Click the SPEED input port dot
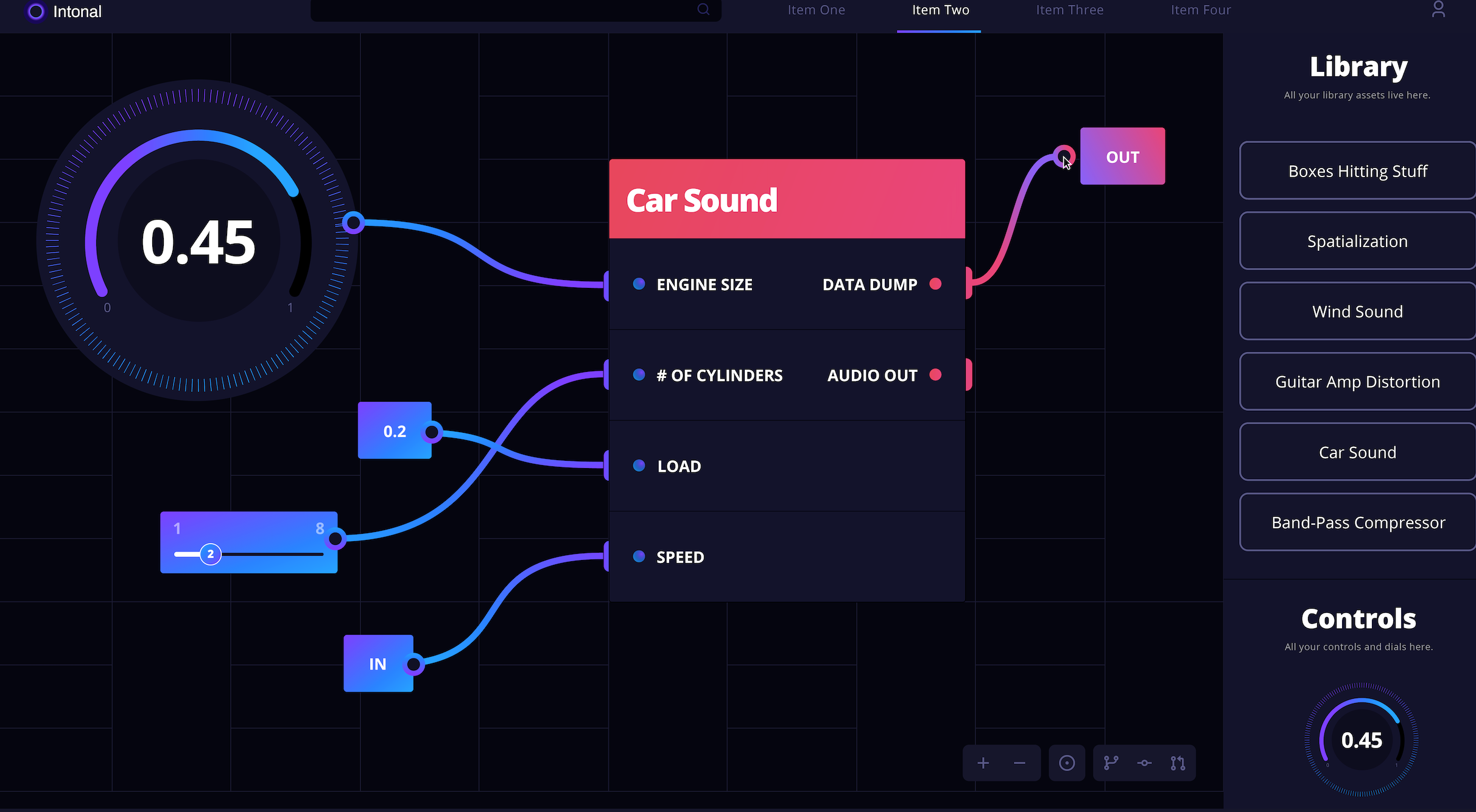1476x812 pixels. tap(639, 556)
